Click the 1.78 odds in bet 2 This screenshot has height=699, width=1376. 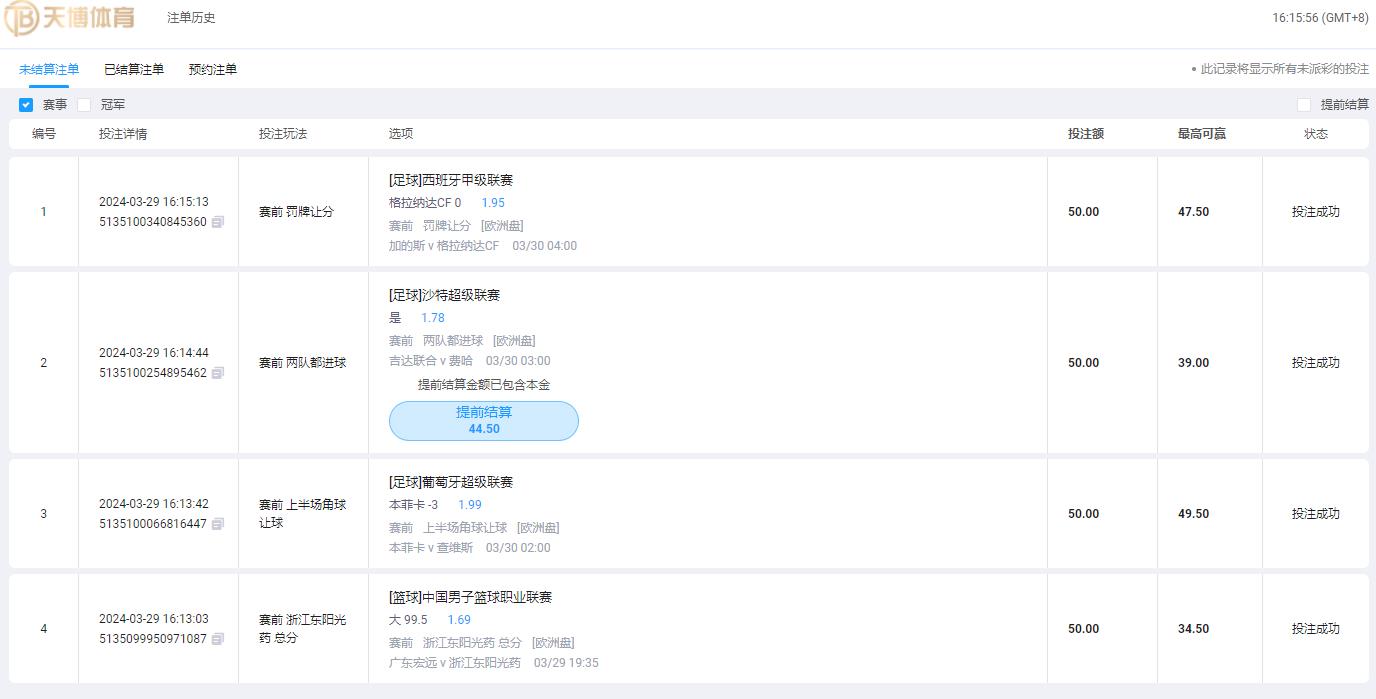(433, 318)
